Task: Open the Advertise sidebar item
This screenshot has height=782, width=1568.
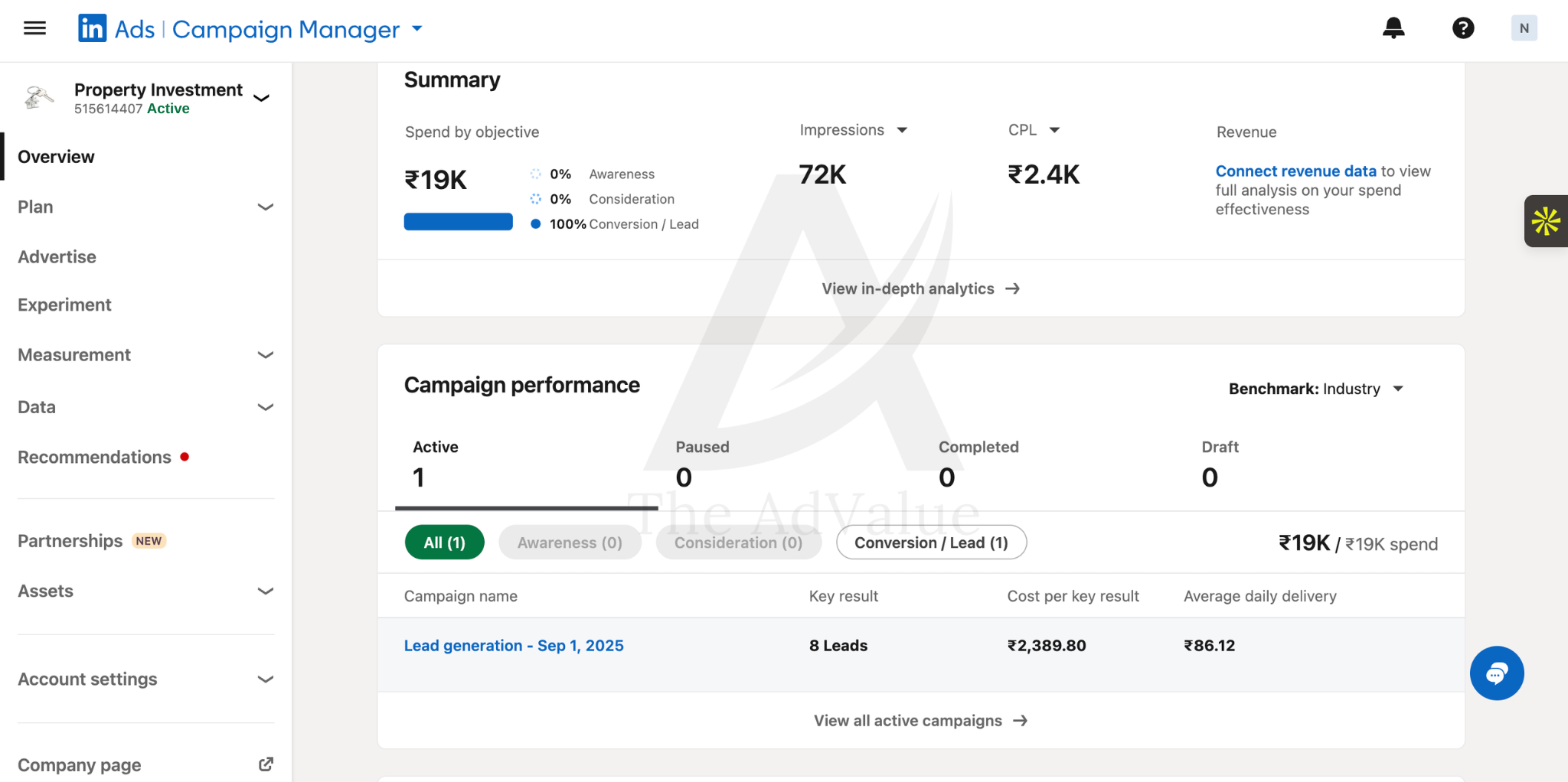Action: point(57,257)
